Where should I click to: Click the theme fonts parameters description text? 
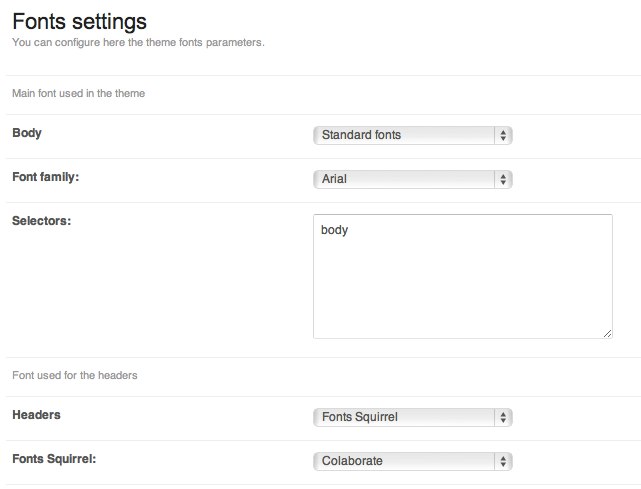click(x=137, y=42)
